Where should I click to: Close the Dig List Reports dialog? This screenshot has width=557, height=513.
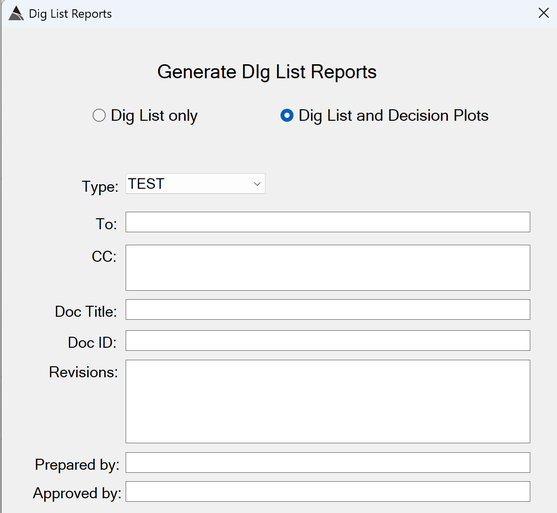(x=544, y=13)
